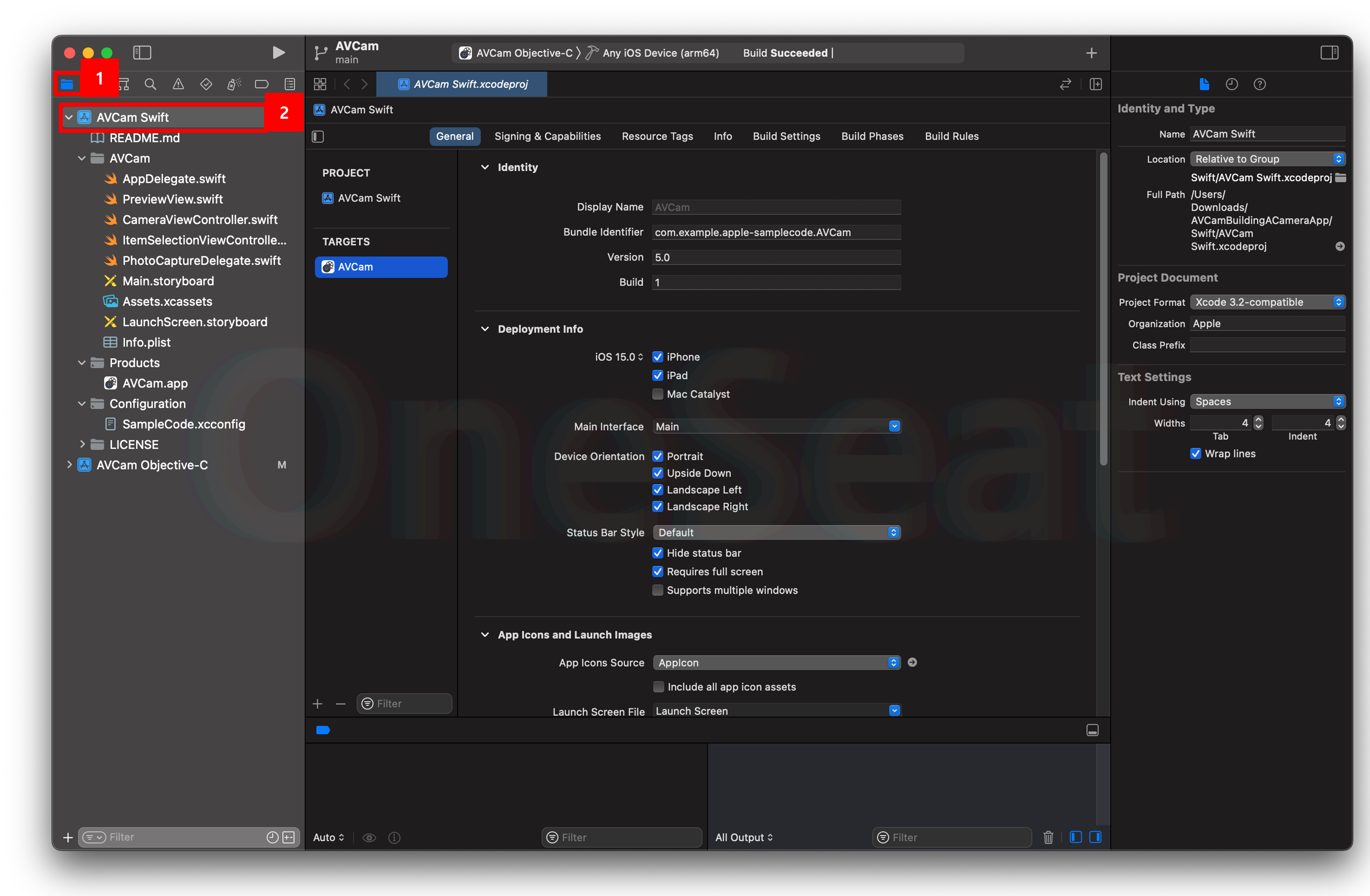Toggle the inspectors panel on the right
Viewport: 1370px width, 896px height.
tap(1330, 53)
